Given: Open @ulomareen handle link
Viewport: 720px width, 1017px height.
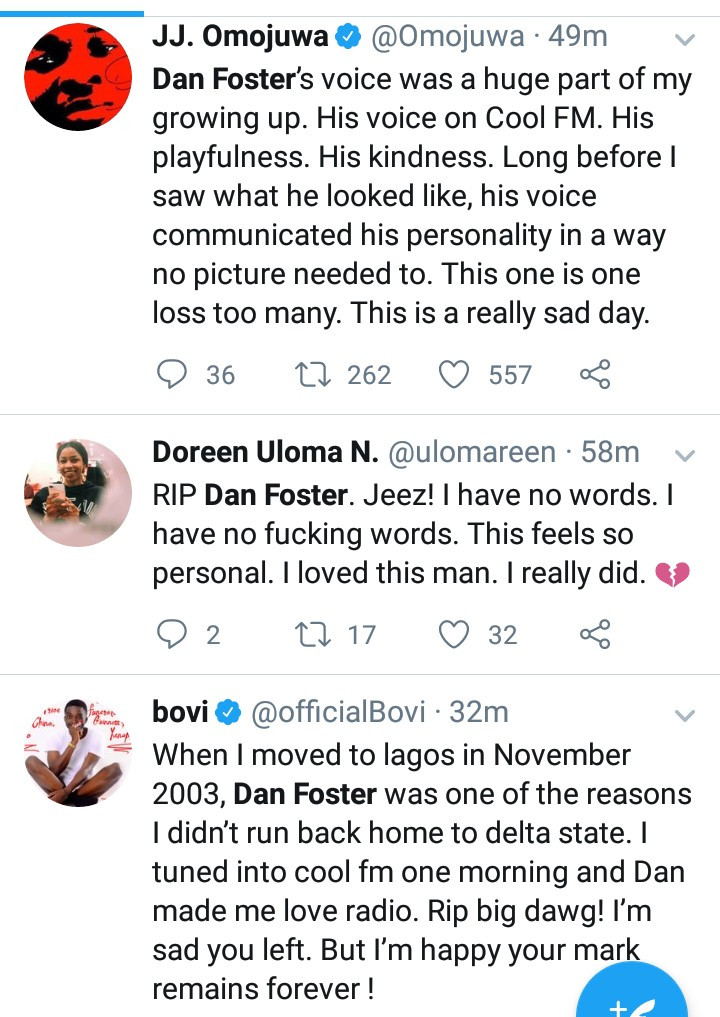Looking at the screenshot, I should click(x=471, y=452).
